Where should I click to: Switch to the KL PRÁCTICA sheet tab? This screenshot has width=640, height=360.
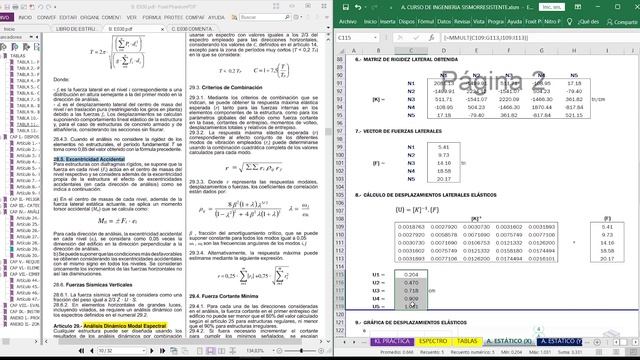[392, 341]
